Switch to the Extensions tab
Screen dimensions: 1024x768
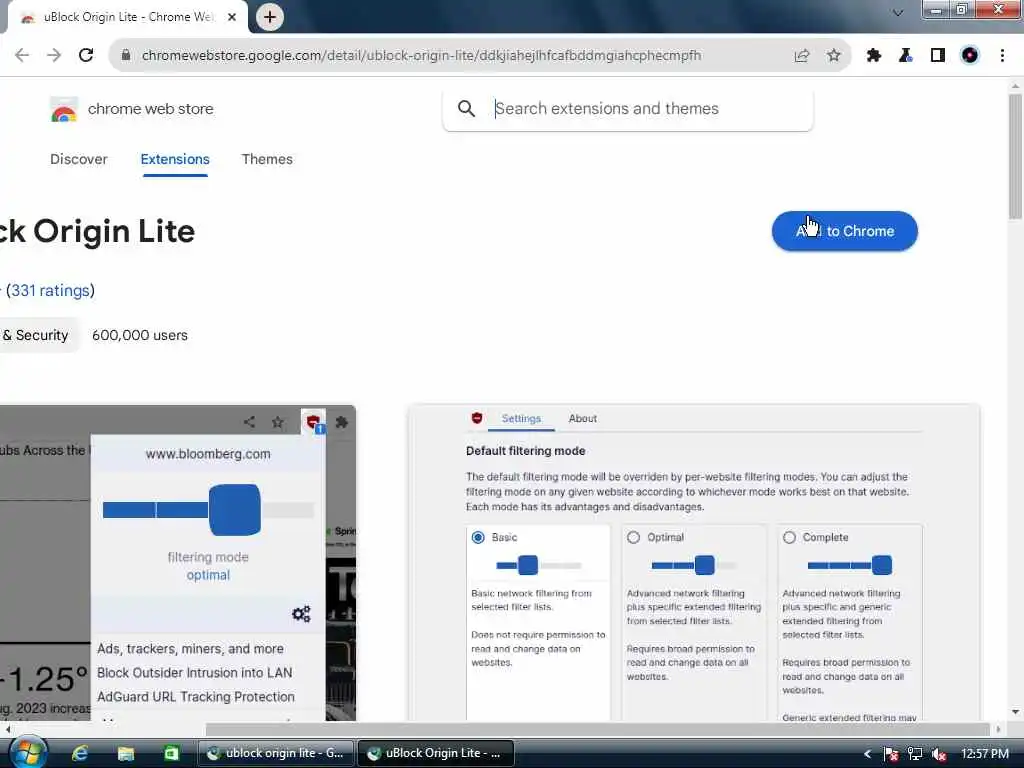click(x=175, y=159)
